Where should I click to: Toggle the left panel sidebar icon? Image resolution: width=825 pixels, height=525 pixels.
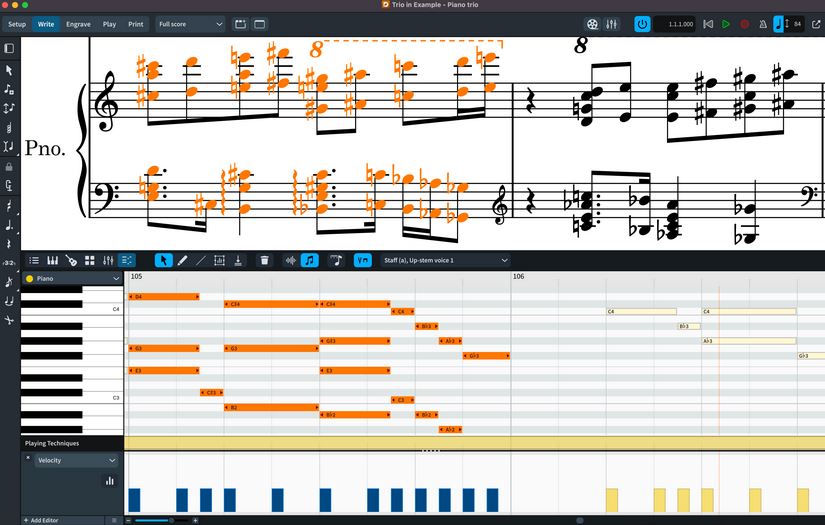[x=9, y=48]
